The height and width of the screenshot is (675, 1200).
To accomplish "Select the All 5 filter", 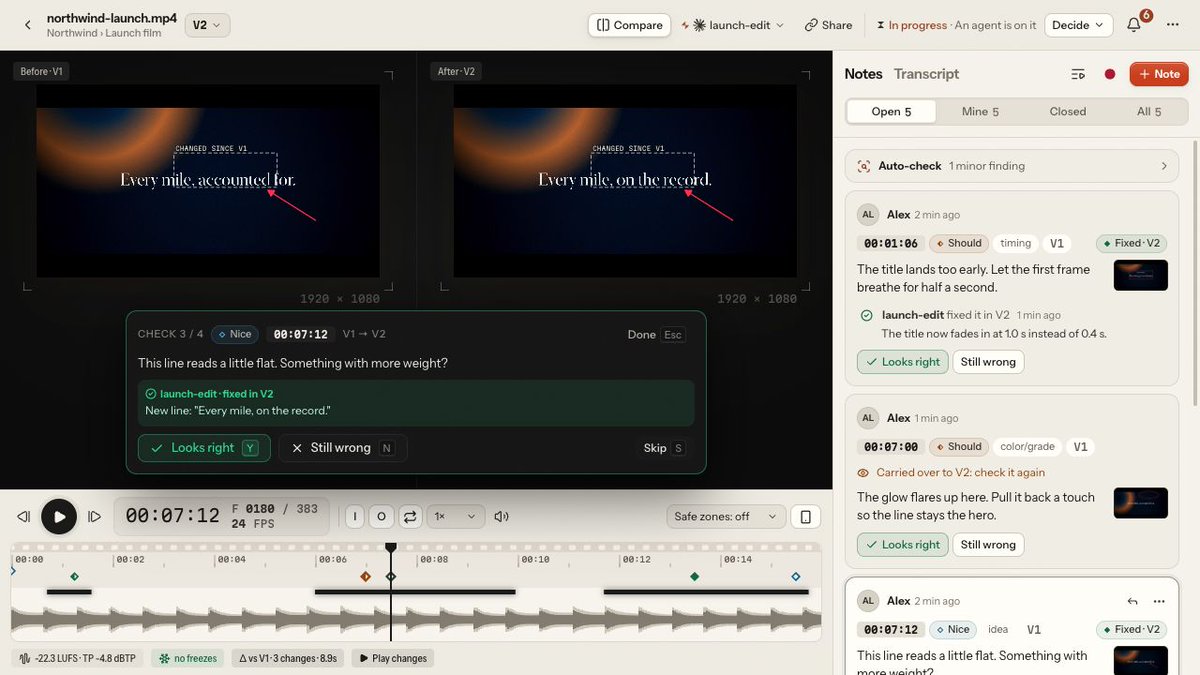I will [1149, 111].
